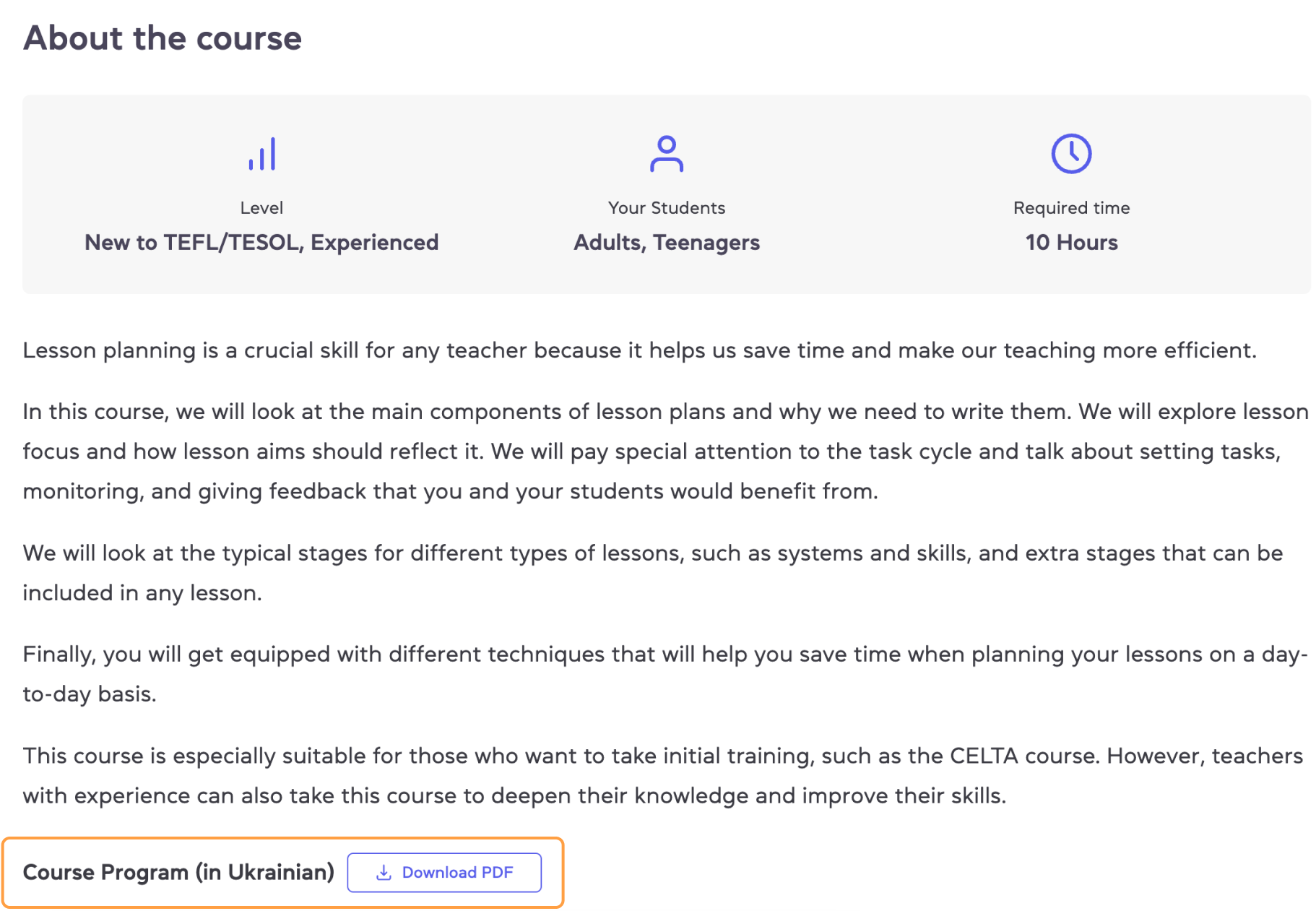Select the Level label

click(261, 208)
